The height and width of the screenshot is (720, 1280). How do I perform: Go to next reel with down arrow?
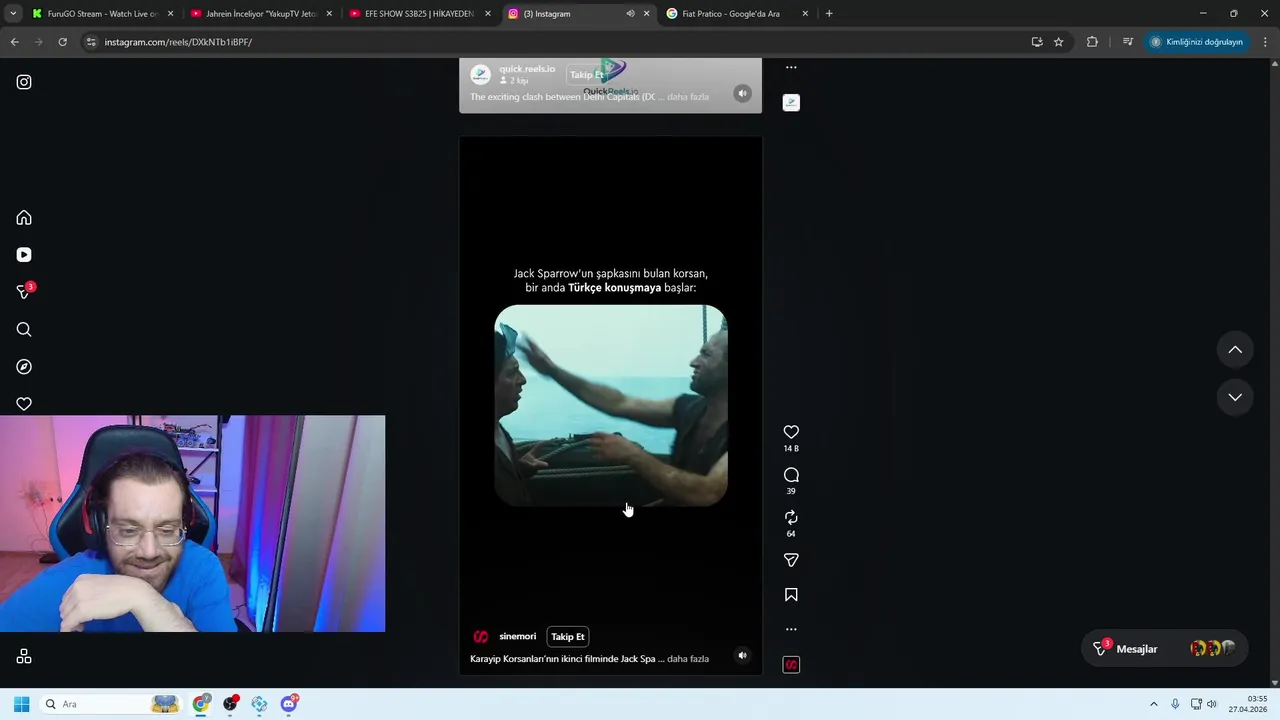tap(1235, 397)
